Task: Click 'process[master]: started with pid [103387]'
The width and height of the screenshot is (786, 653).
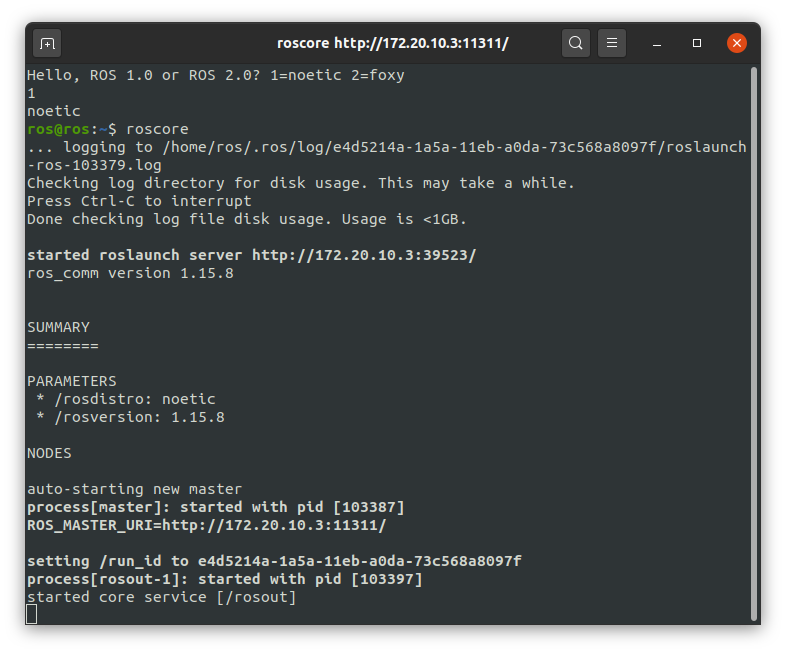Action: [216, 507]
